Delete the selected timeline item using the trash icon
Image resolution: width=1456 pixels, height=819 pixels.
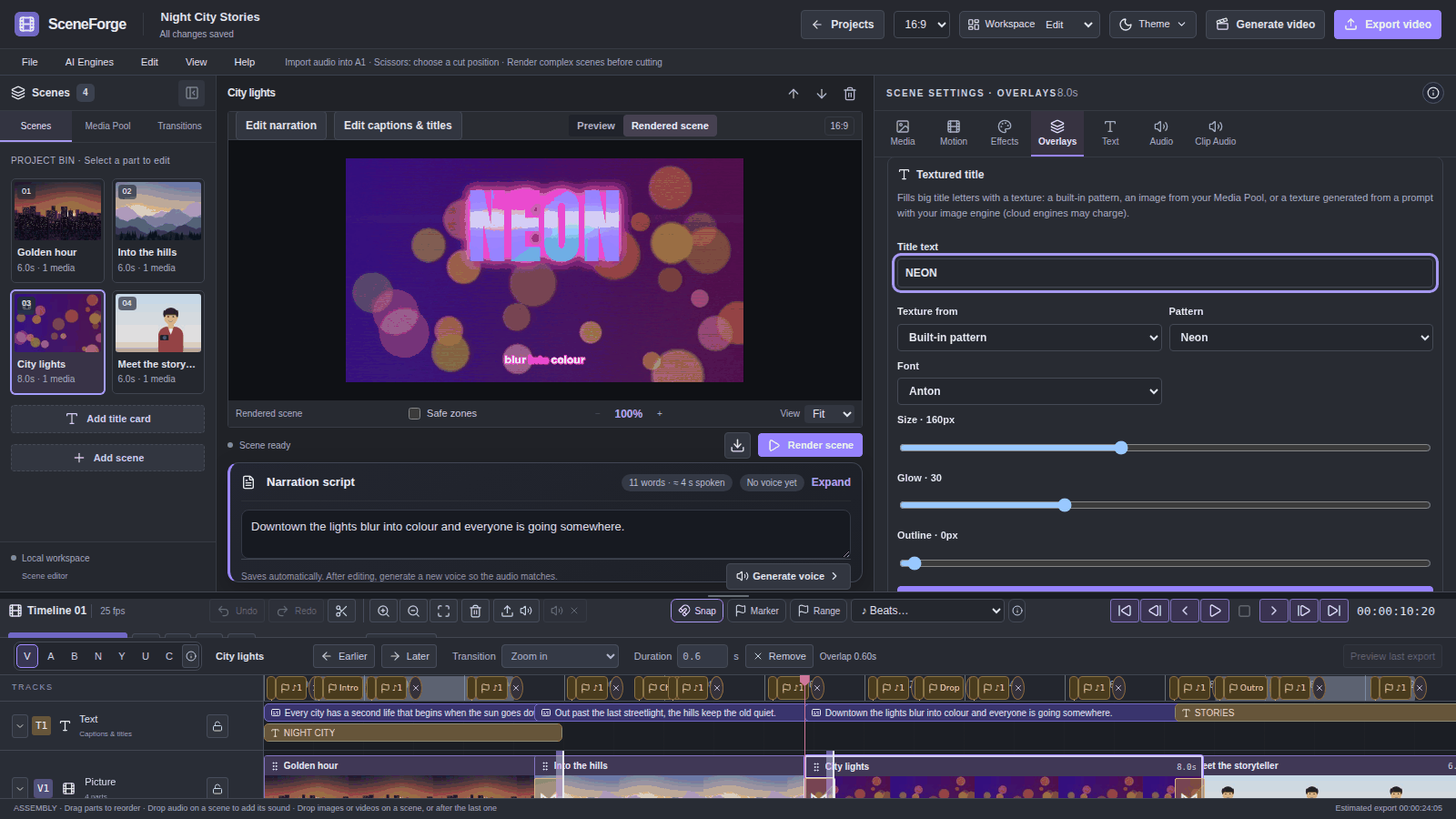coord(475,611)
